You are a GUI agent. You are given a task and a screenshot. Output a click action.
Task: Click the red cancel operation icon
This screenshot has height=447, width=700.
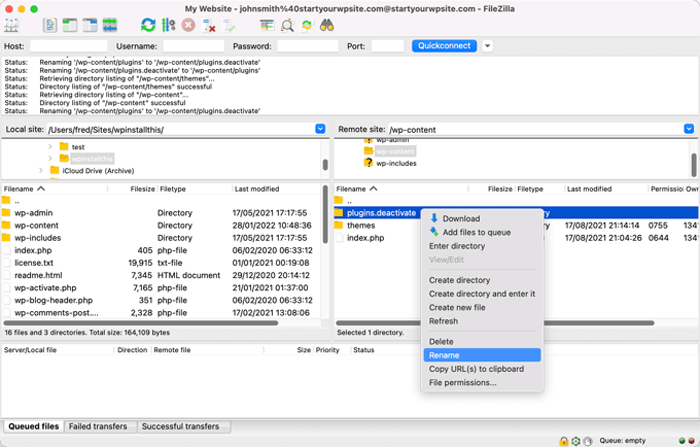188,25
